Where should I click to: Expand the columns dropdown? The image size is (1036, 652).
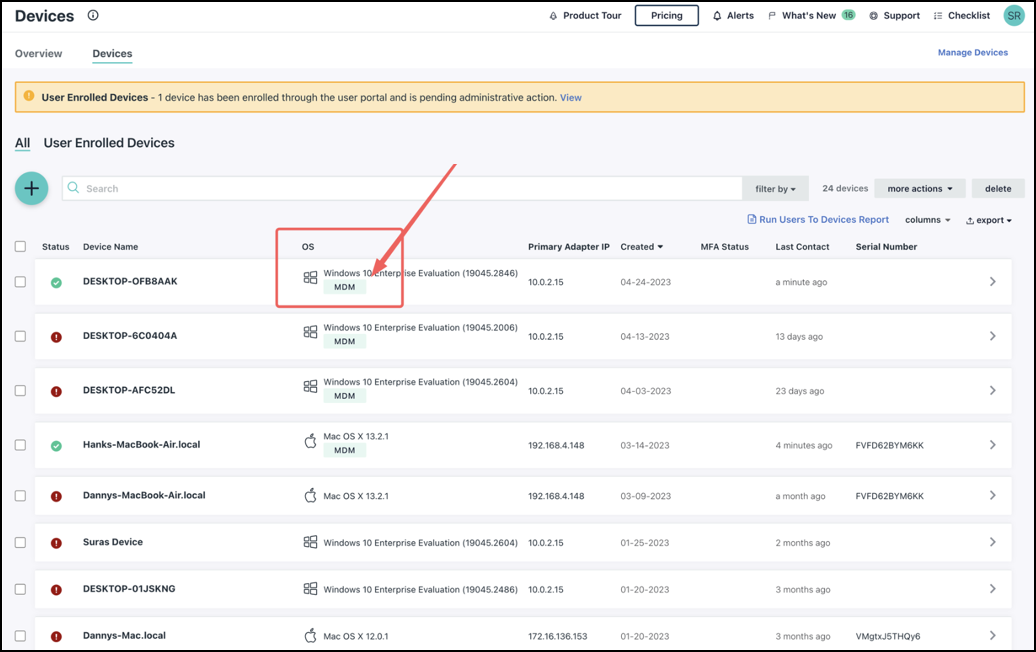[x=926, y=220]
